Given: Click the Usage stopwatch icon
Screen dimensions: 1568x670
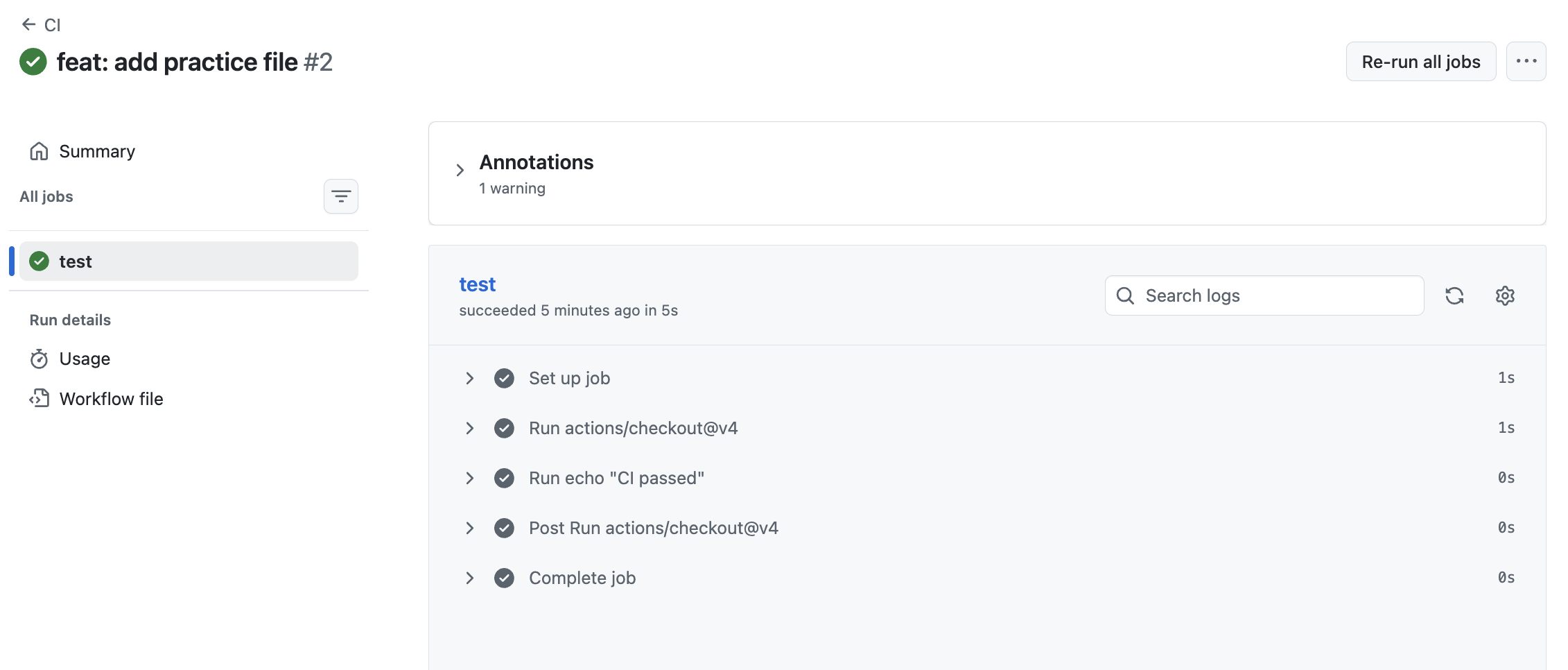Looking at the screenshot, I should (x=39, y=359).
